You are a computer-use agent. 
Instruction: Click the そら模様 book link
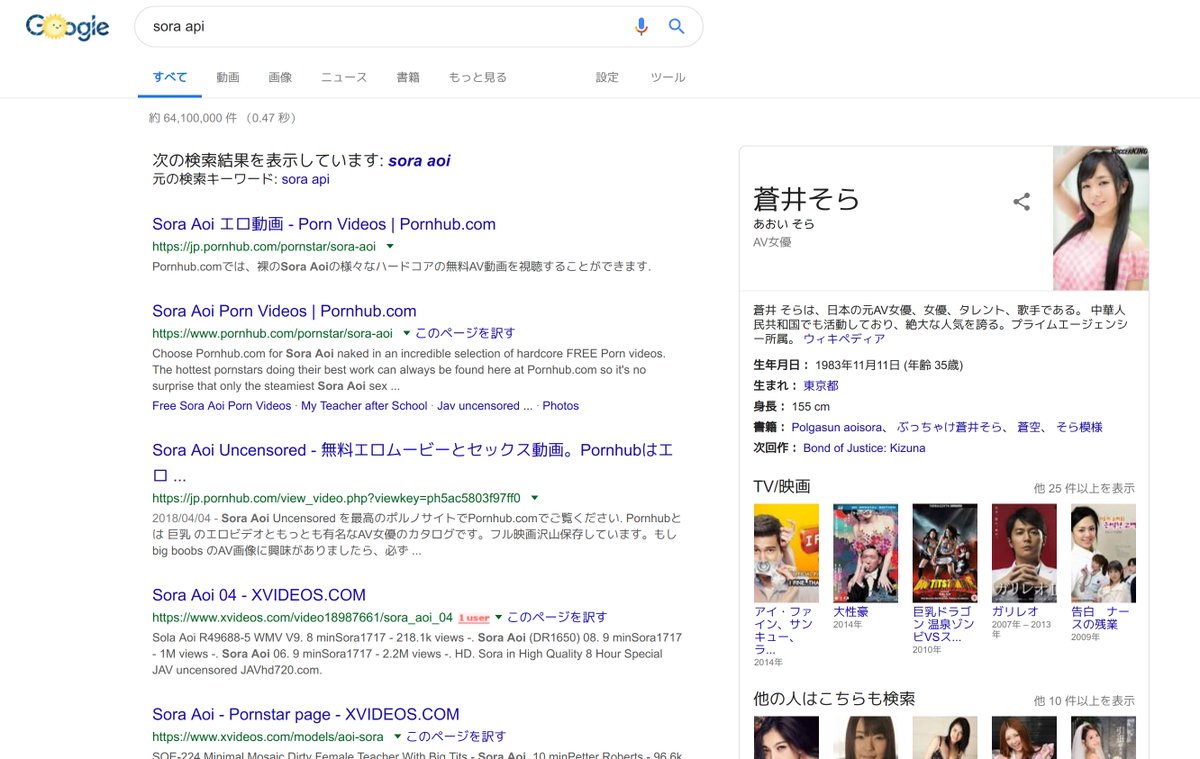click(x=1078, y=427)
